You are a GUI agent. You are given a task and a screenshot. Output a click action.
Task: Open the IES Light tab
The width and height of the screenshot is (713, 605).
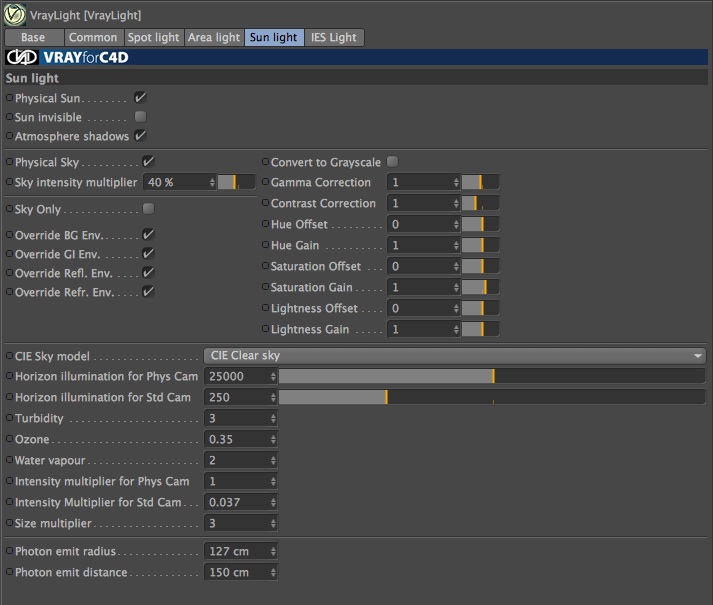334,37
